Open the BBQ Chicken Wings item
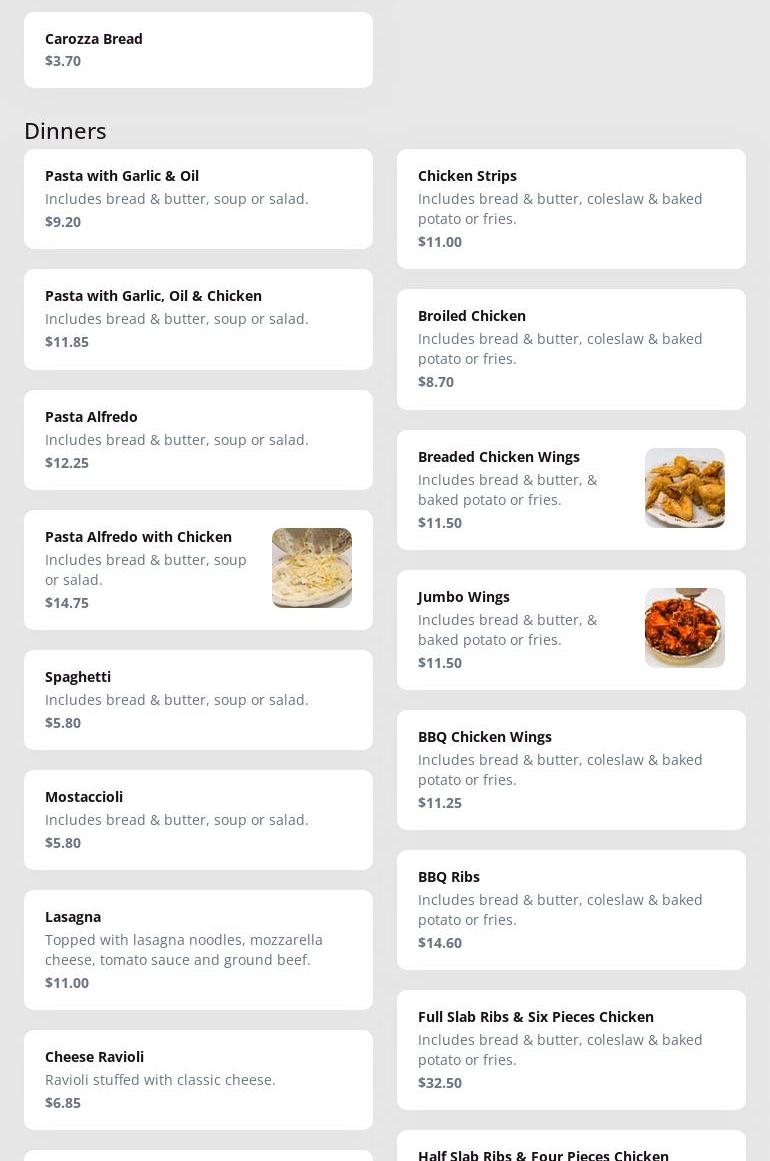This screenshot has height=1161, width=770. (572, 770)
